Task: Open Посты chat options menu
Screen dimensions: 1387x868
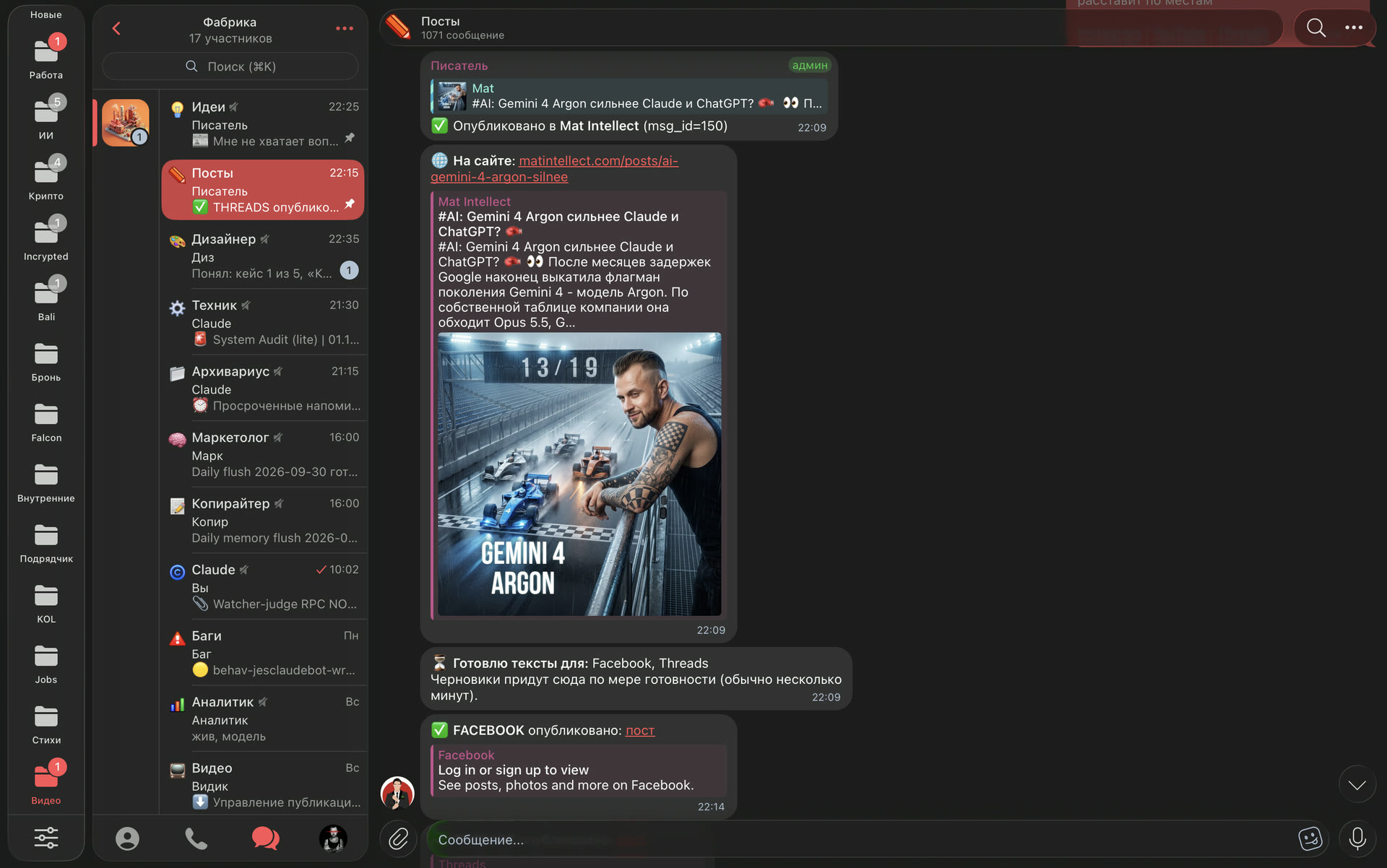Action: coord(1354,28)
